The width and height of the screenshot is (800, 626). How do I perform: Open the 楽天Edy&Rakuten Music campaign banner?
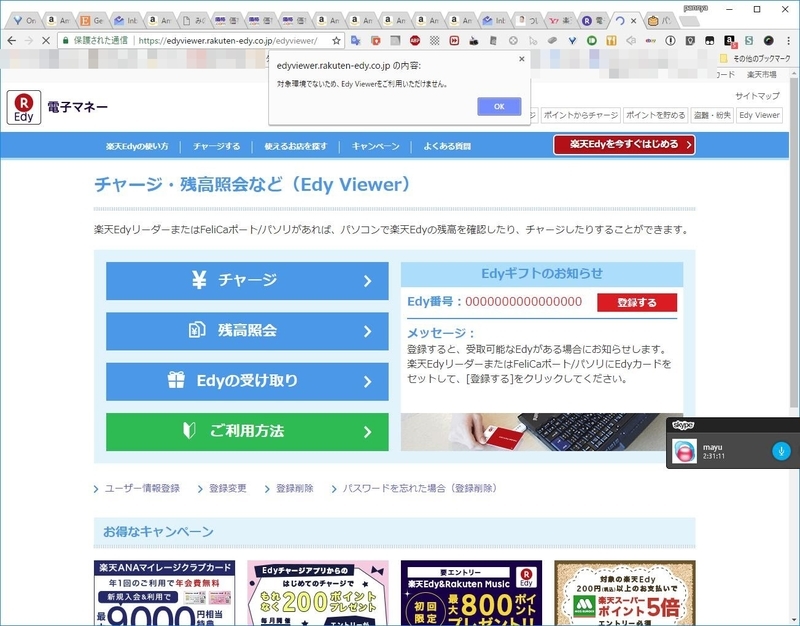(471, 593)
